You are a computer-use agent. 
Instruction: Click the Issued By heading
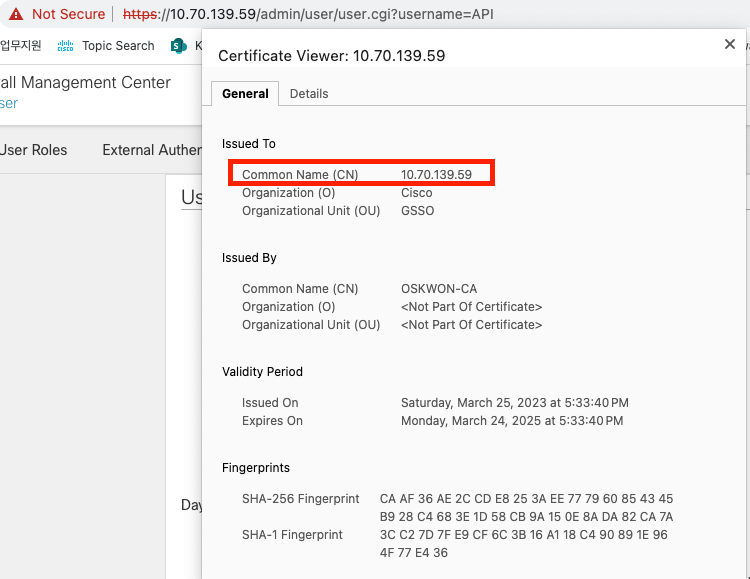point(249,258)
